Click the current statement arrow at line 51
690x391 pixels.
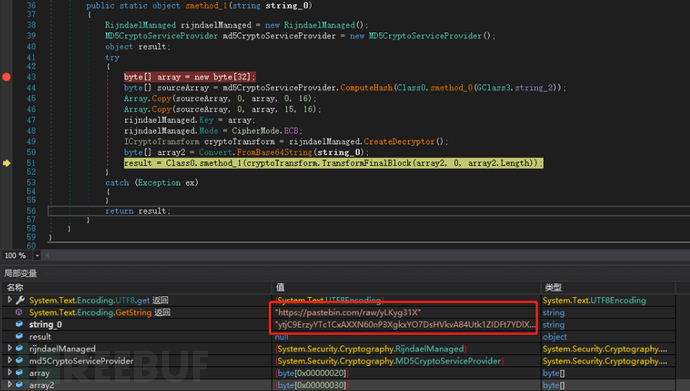(x=6, y=163)
